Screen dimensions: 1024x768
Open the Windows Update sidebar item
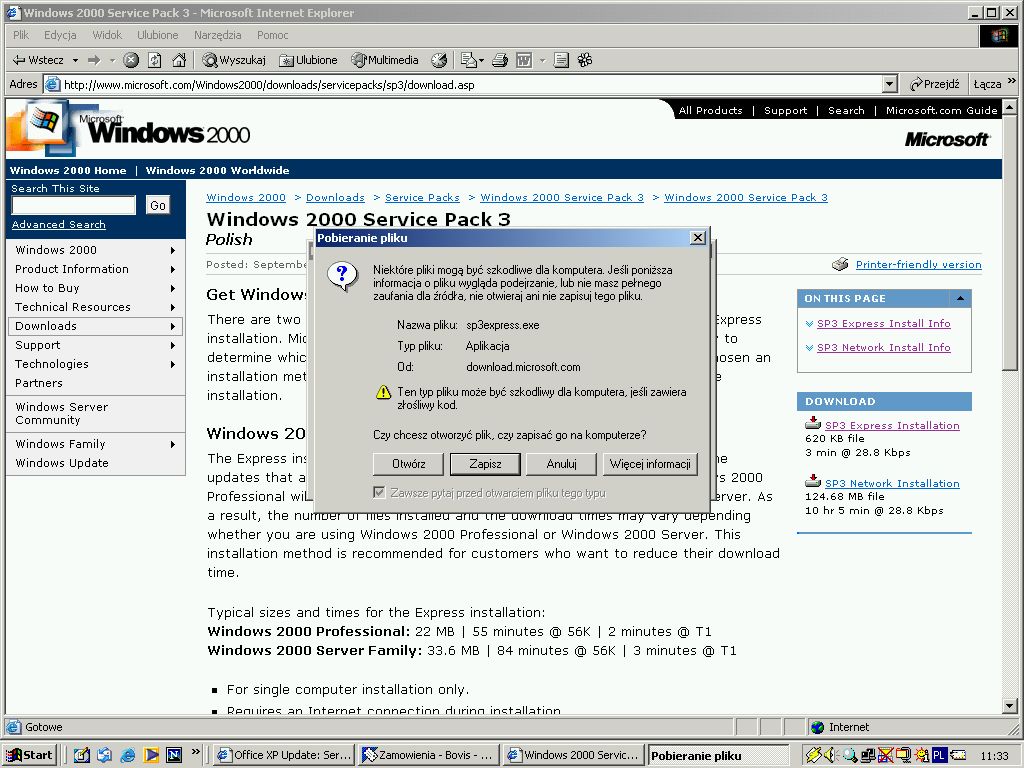(x=62, y=463)
